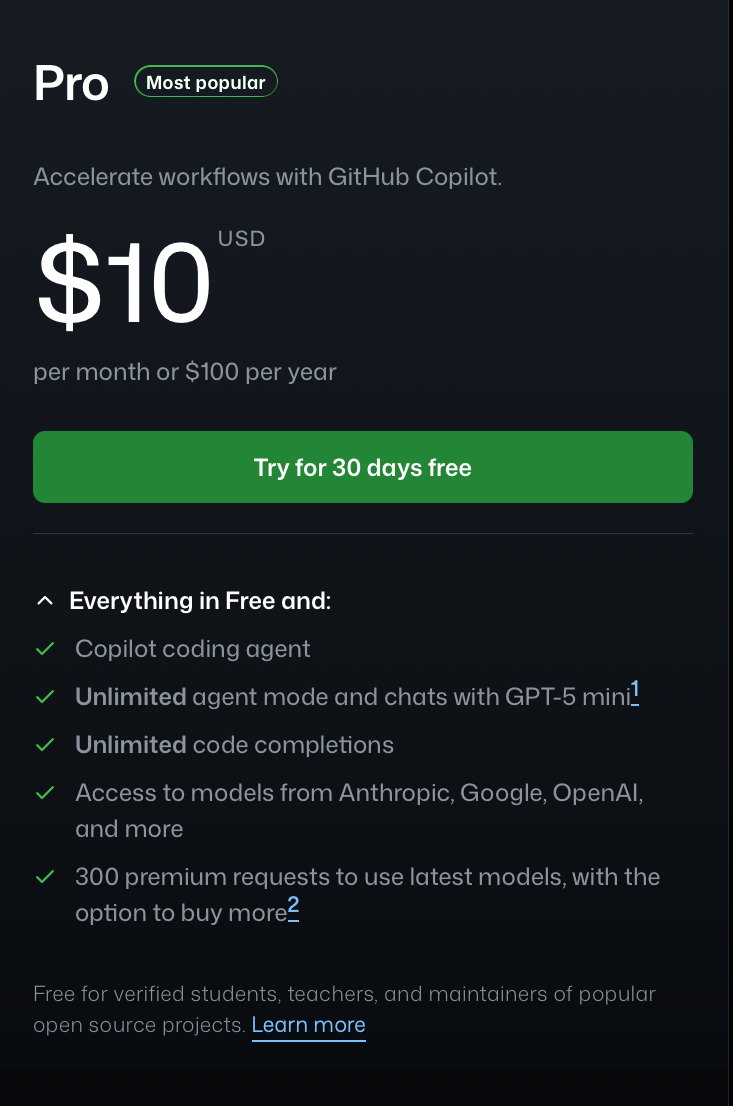
Task: Click the Copilot coding agent feature text
Action: click(193, 649)
